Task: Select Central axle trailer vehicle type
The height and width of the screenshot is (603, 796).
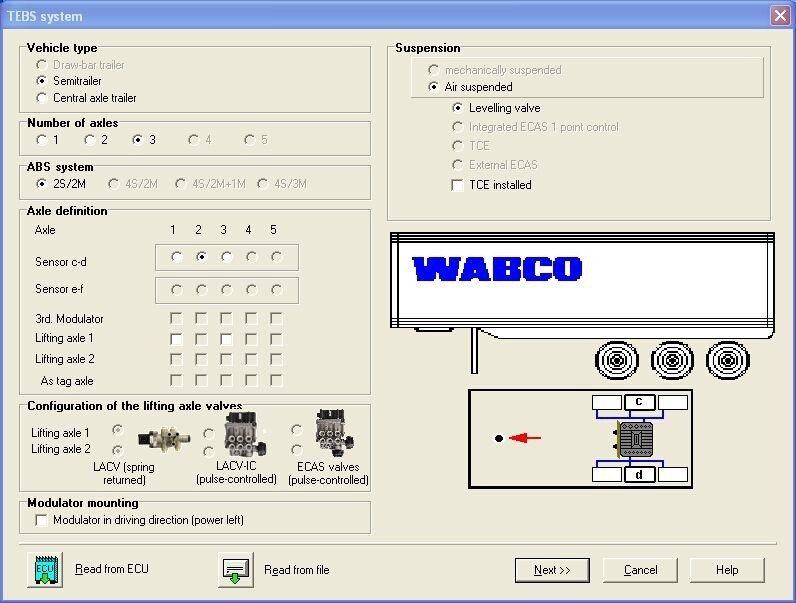Action: pyautogui.click(x=42, y=98)
